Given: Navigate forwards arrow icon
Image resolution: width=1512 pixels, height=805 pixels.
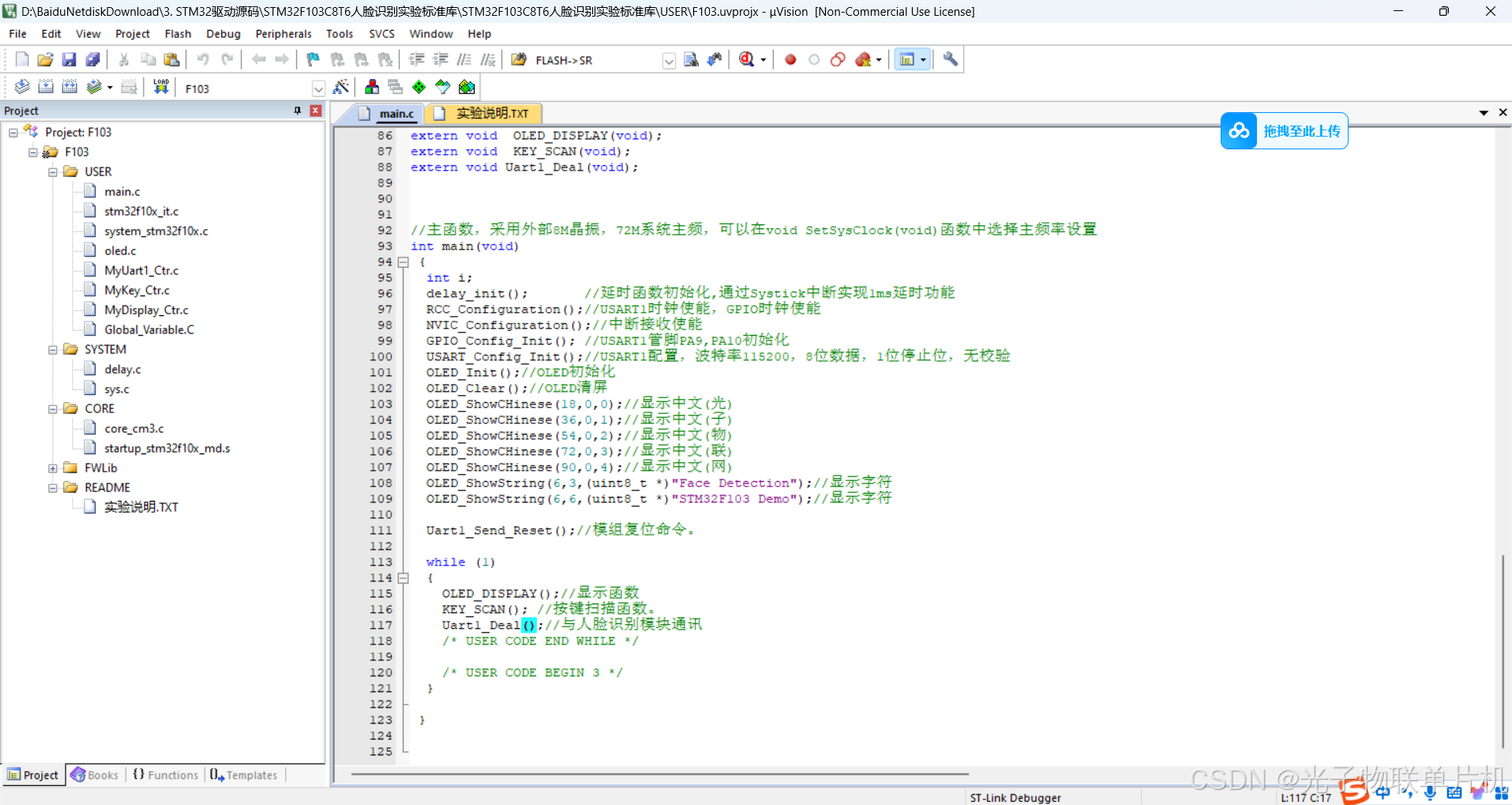Looking at the screenshot, I should (x=282, y=60).
